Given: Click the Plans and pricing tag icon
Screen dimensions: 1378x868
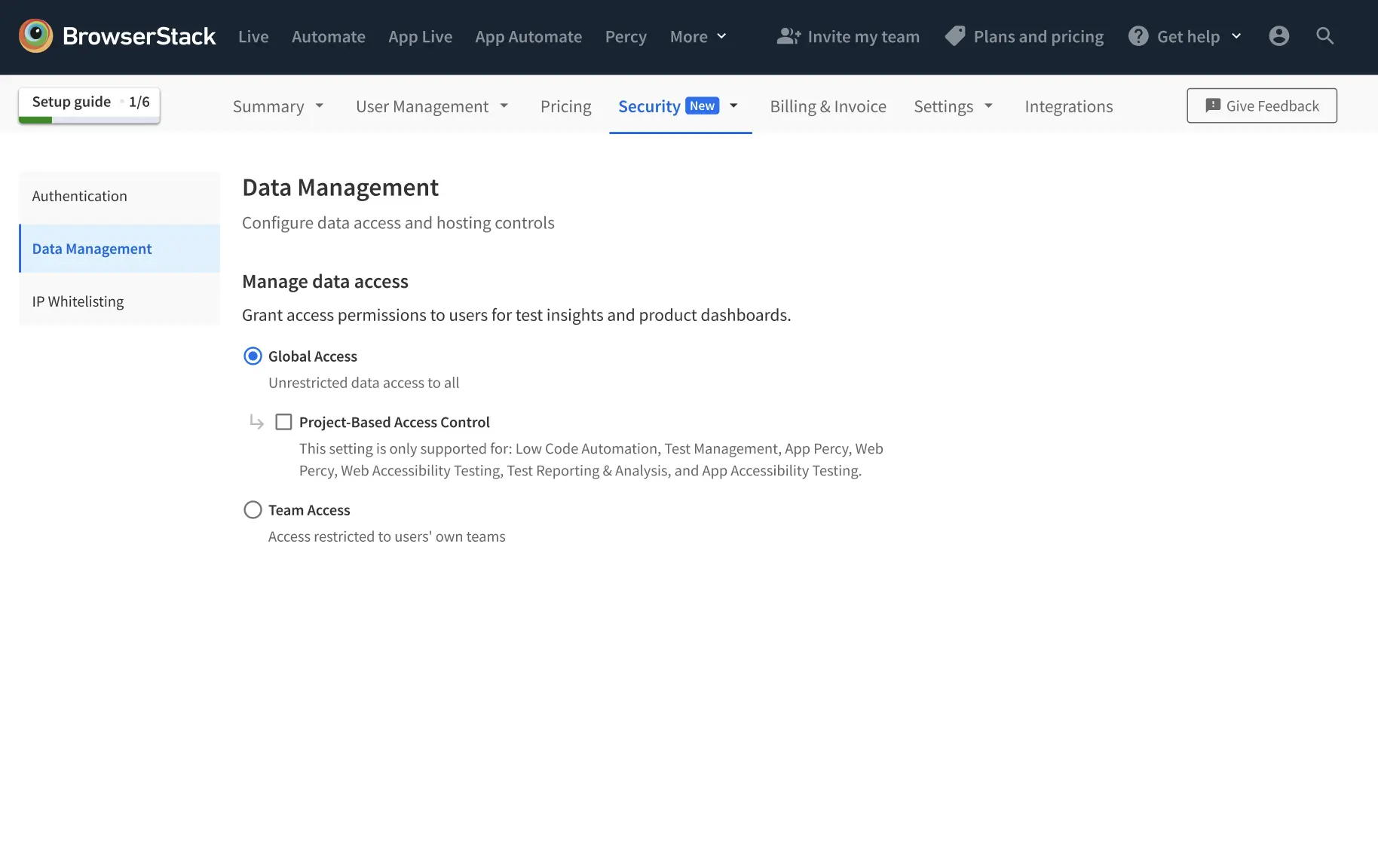Looking at the screenshot, I should click(x=955, y=36).
